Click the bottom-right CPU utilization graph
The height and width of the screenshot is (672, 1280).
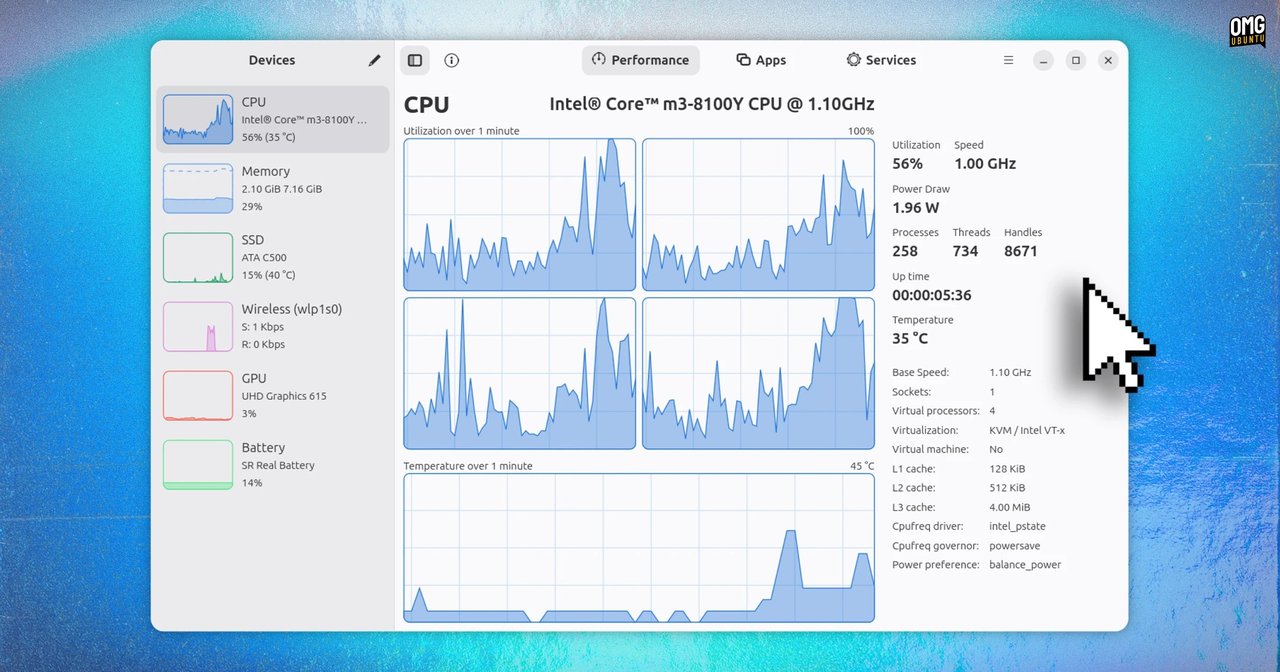coord(758,373)
